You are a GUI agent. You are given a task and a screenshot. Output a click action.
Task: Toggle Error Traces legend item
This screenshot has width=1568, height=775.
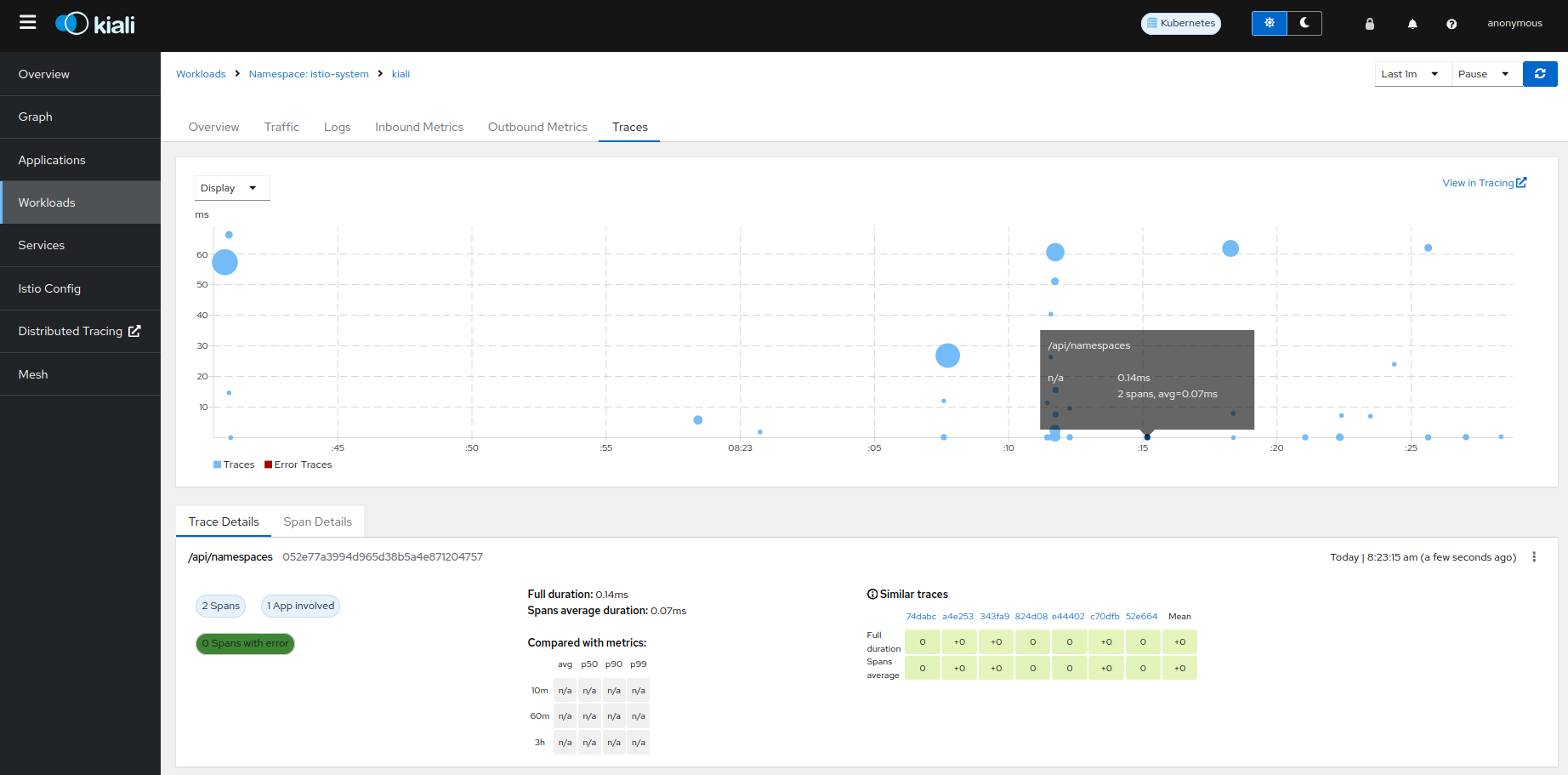click(x=298, y=464)
